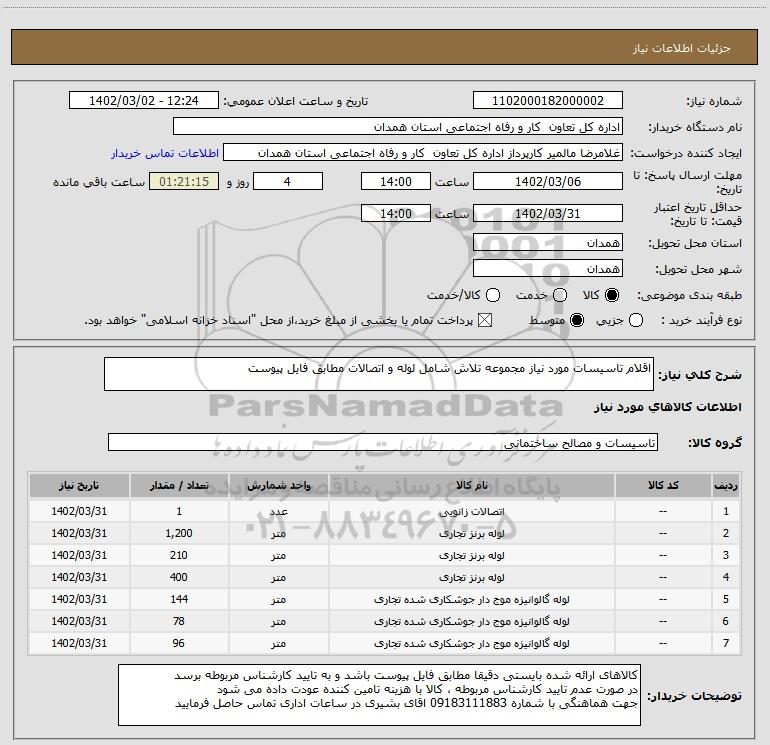Choose the جزیی purchase type radio
770x745 pixels.
click(x=635, y=321)
